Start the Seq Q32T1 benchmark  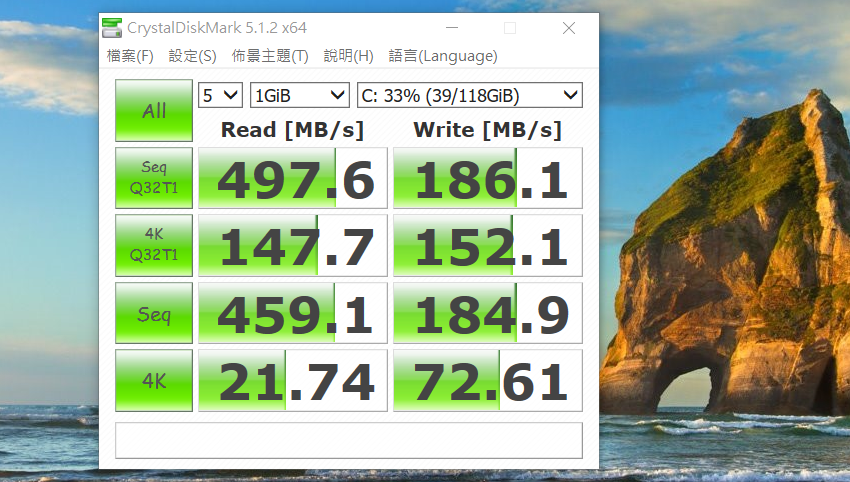pyautogui.click(x=154, y=178)
